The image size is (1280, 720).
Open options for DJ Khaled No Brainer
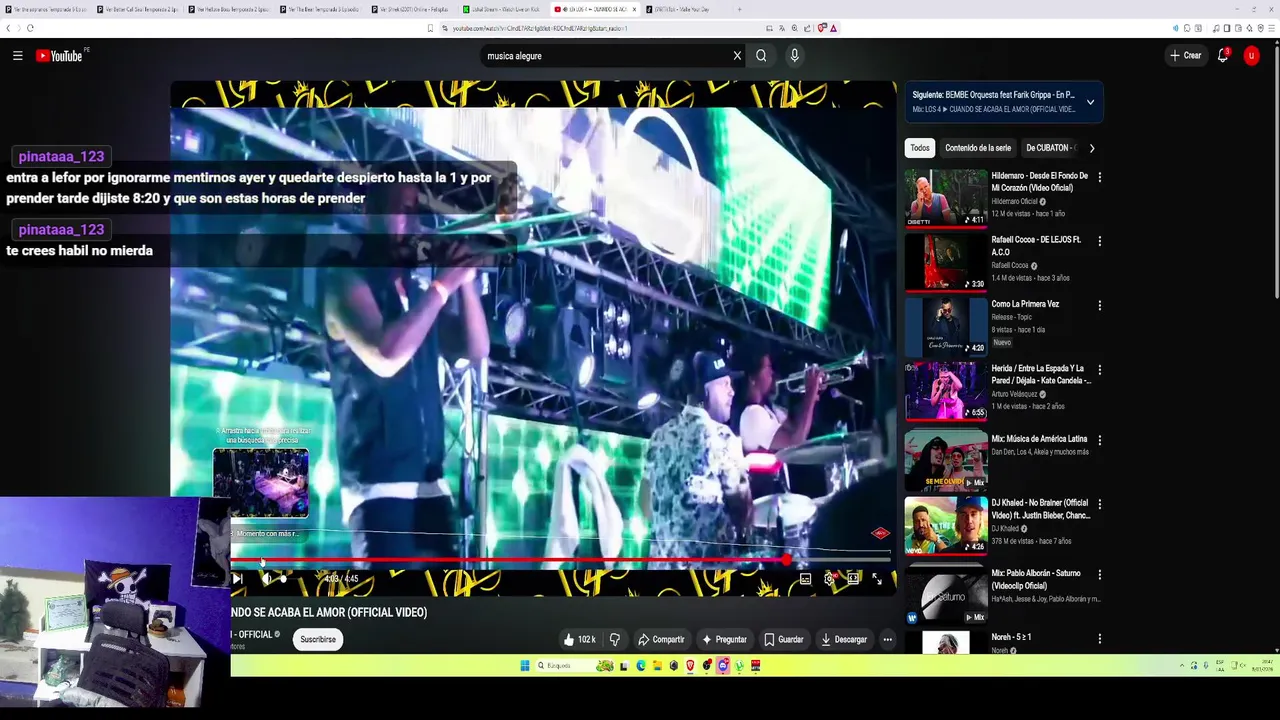(1099, 504)
